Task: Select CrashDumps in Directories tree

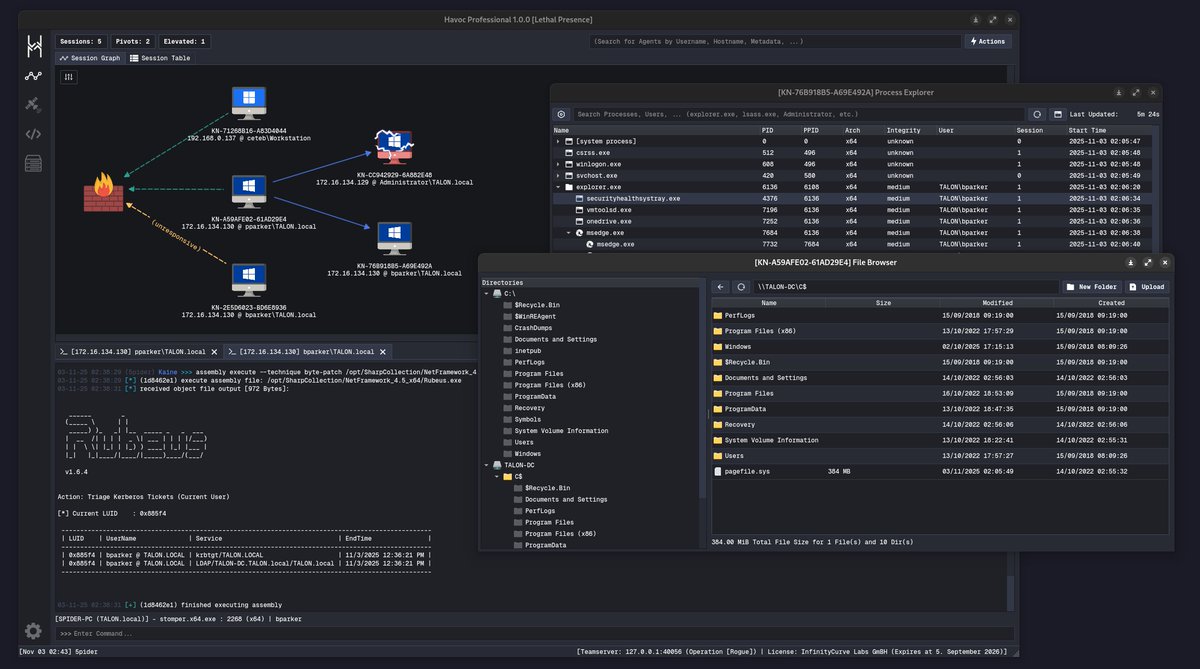Action: pos(533,327)
